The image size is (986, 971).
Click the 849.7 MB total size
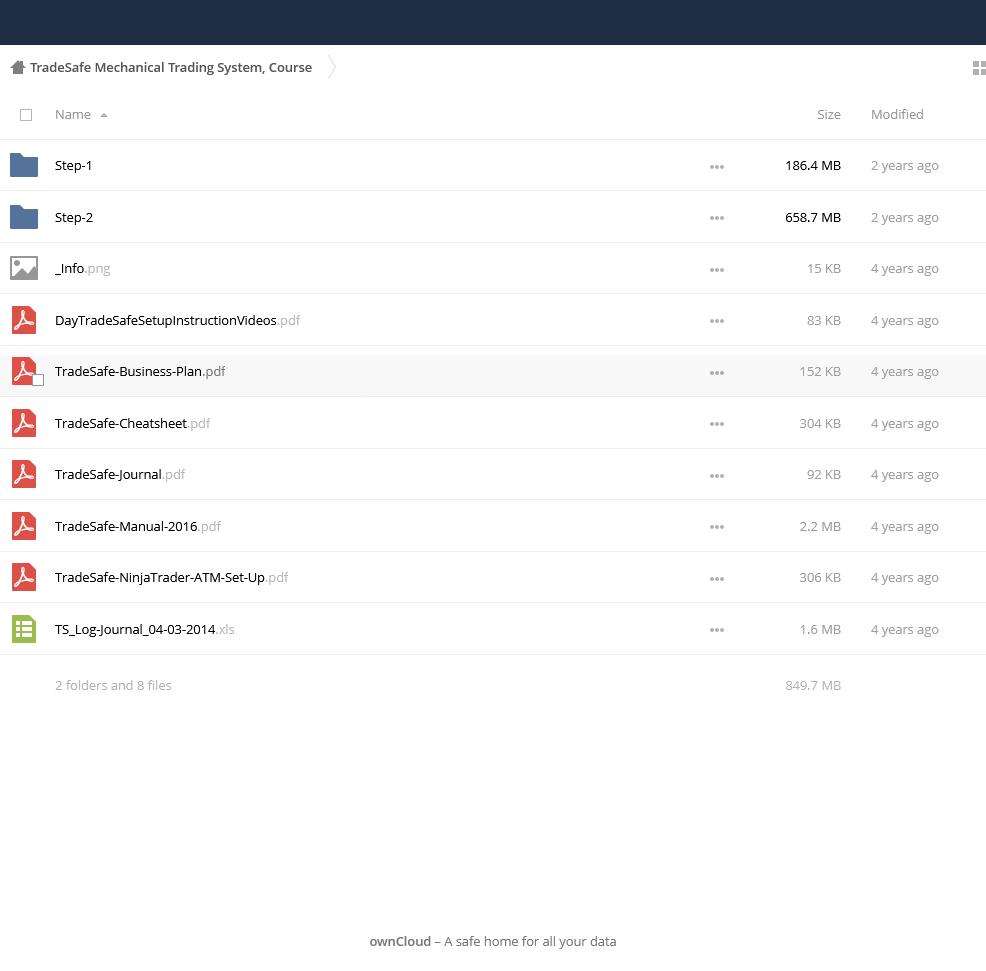coord(812,685)
